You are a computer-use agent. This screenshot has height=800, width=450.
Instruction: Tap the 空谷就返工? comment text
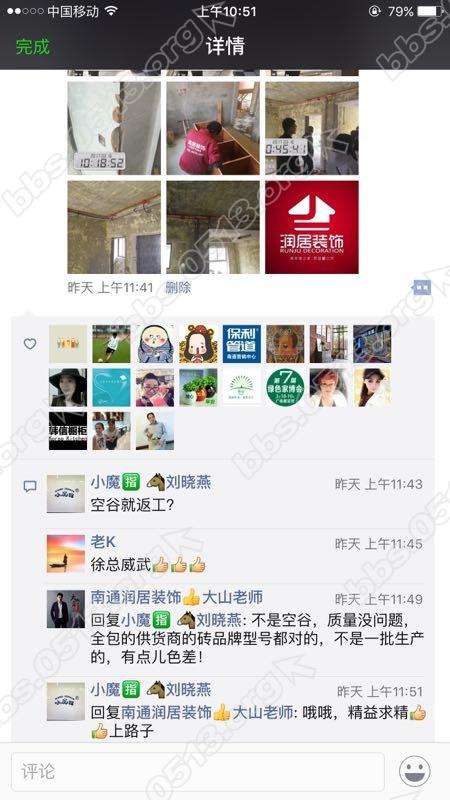point(133,506)
